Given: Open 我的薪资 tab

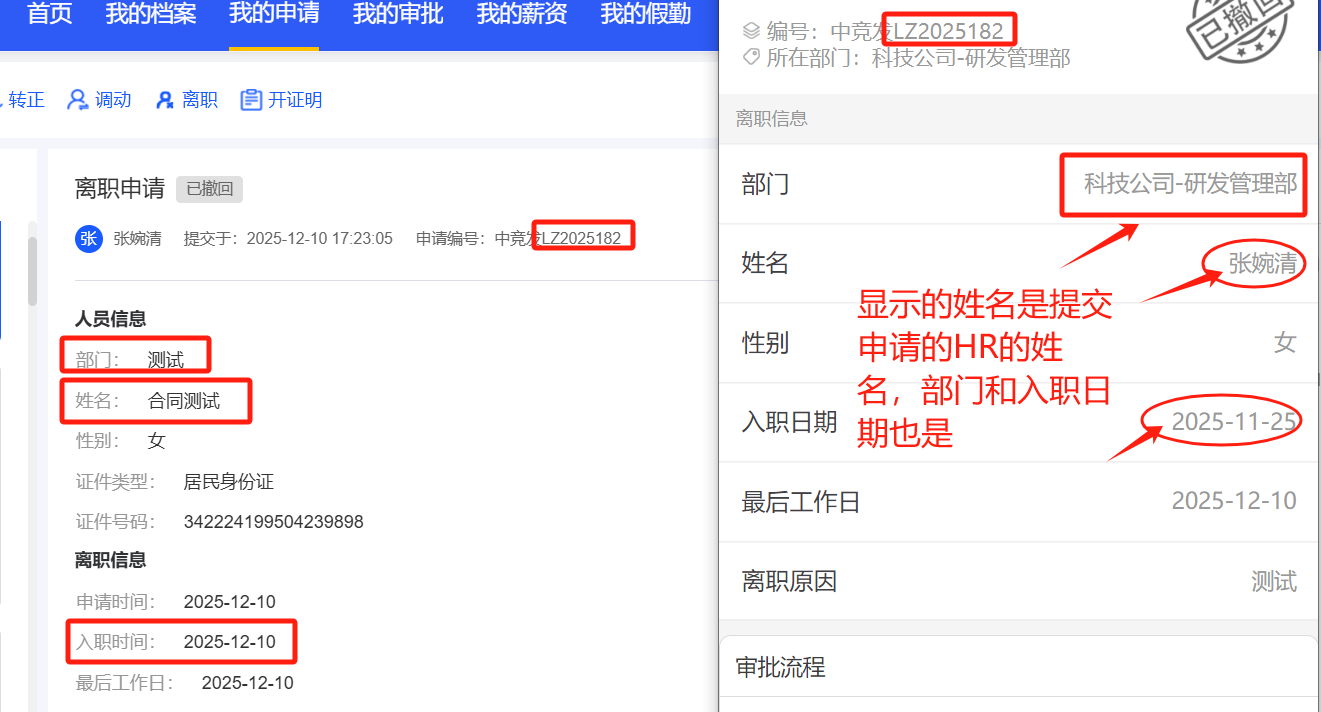Looking at the screenshot, I should 522,15.
